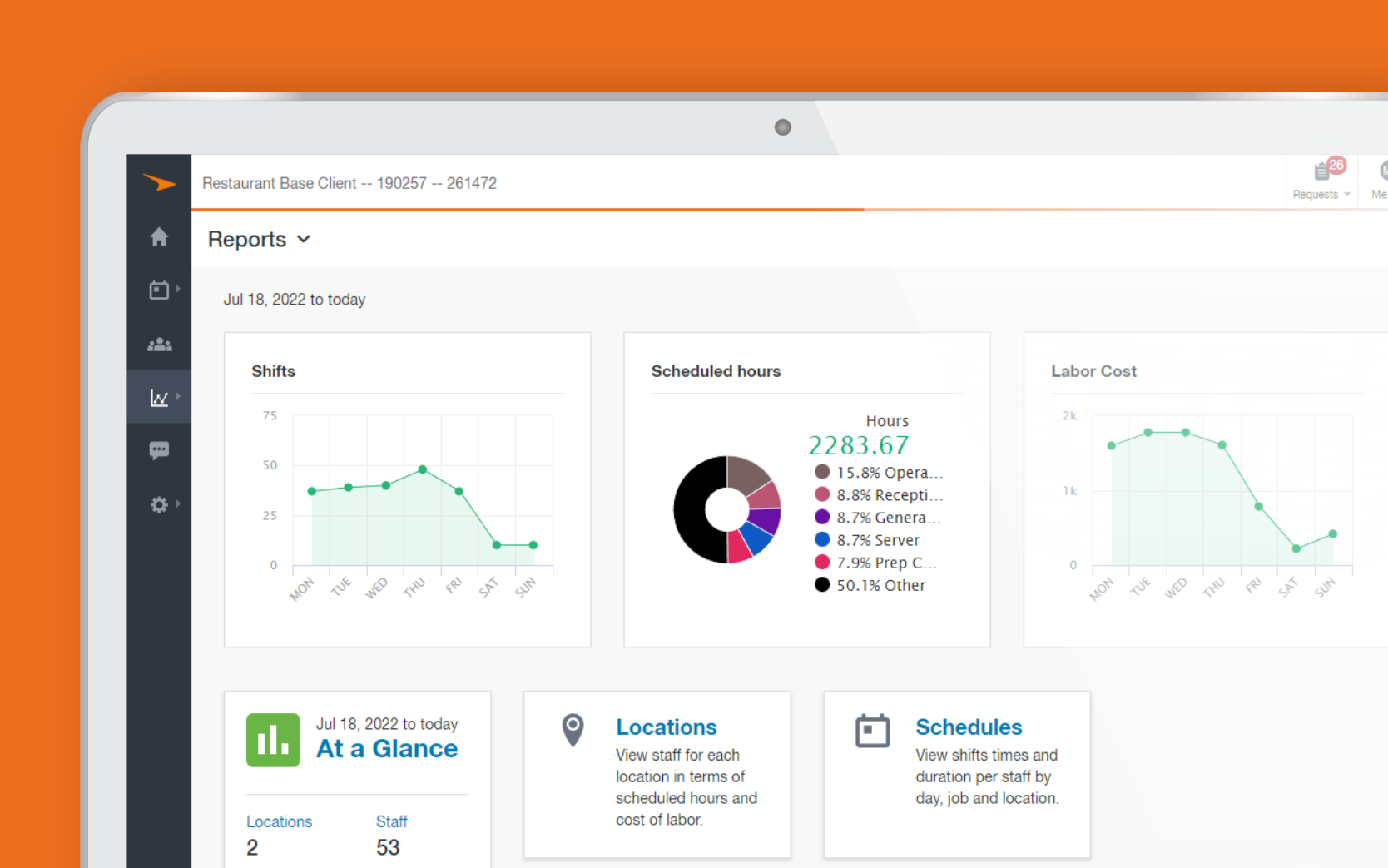Screen dimensions: 1388x868
Task: Open the calendar schedule icon in sidebar
Action: click(159, 290)
